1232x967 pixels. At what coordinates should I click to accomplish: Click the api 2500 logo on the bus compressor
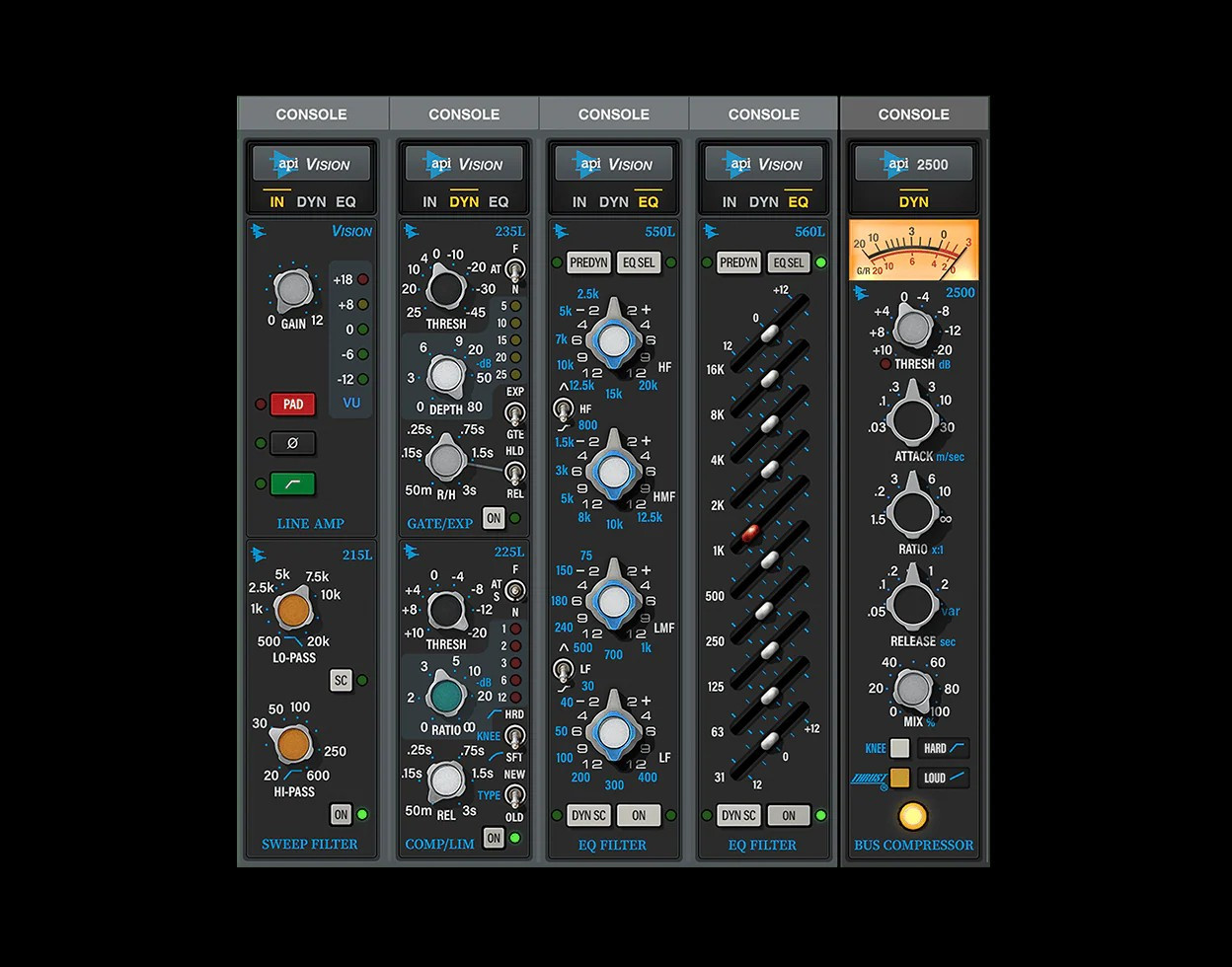coord(913,163)
